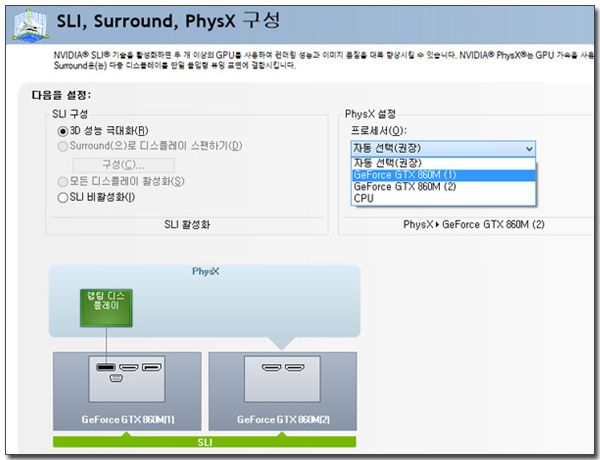Pick GeForce GTX 860M (2) from list
Image resolution: width=600 pixels, height=460 pixels.
pos(443,187)
